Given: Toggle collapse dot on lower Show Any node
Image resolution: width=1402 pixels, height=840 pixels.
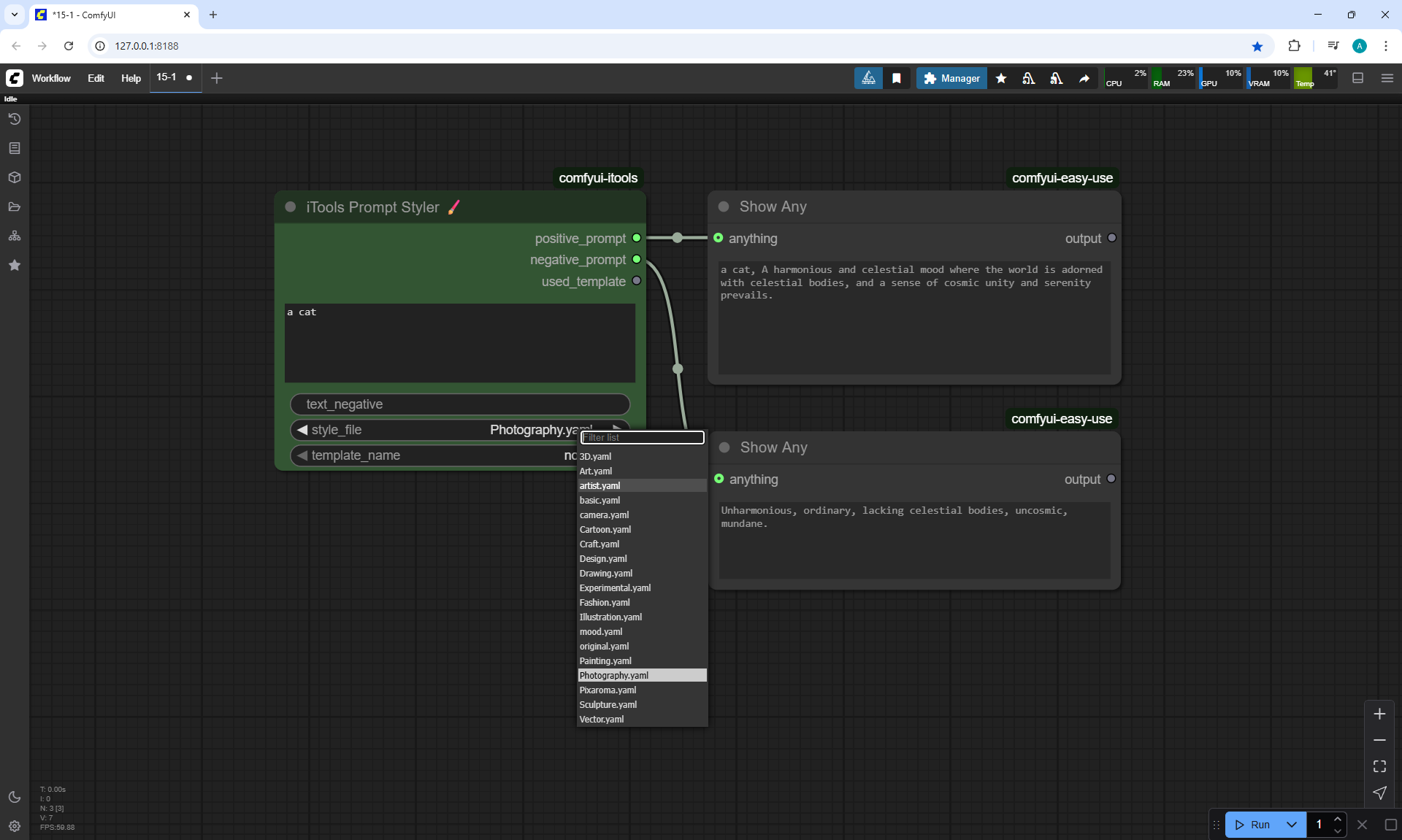Looking at the screenshot, I should (724, 447).
